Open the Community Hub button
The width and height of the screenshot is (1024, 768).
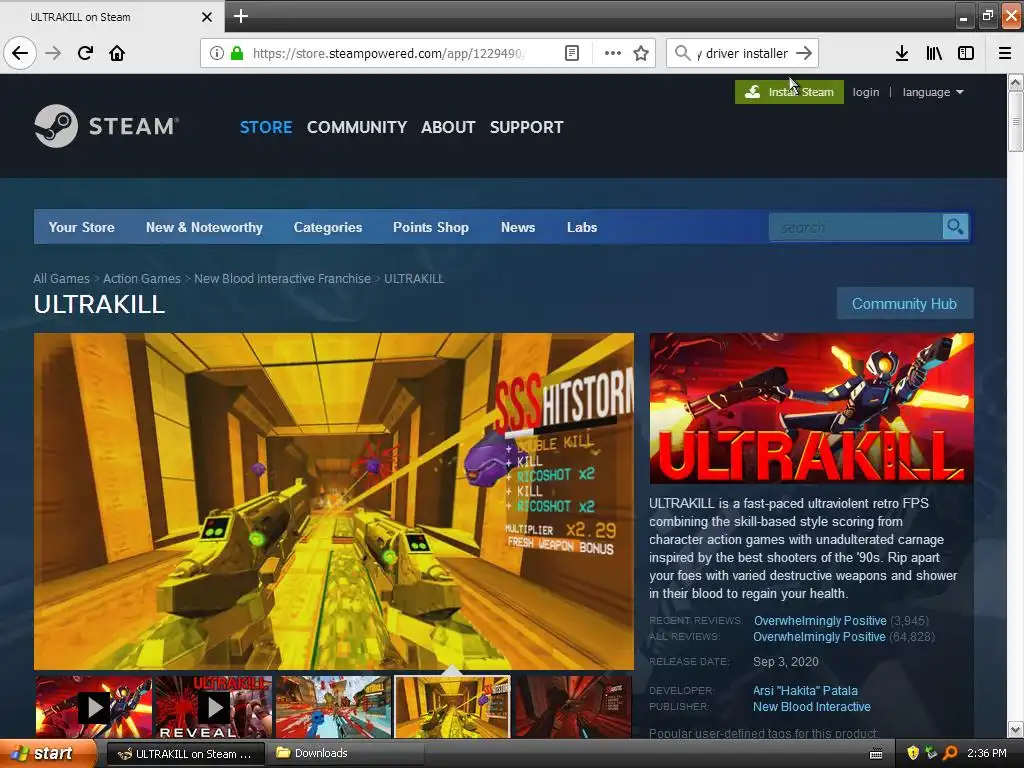(x=904, y=304)
